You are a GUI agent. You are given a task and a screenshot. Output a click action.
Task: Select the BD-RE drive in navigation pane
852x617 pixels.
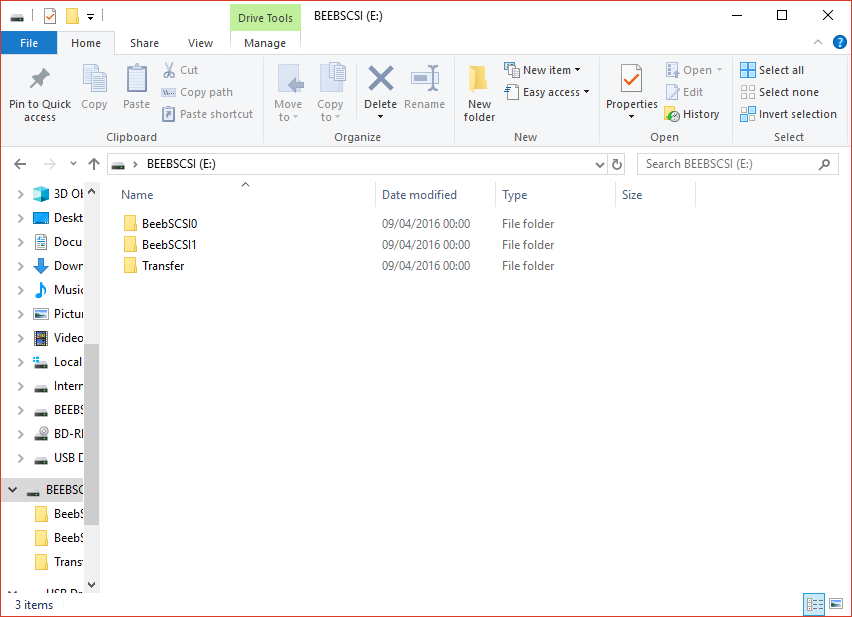click(x=57, y=433)
